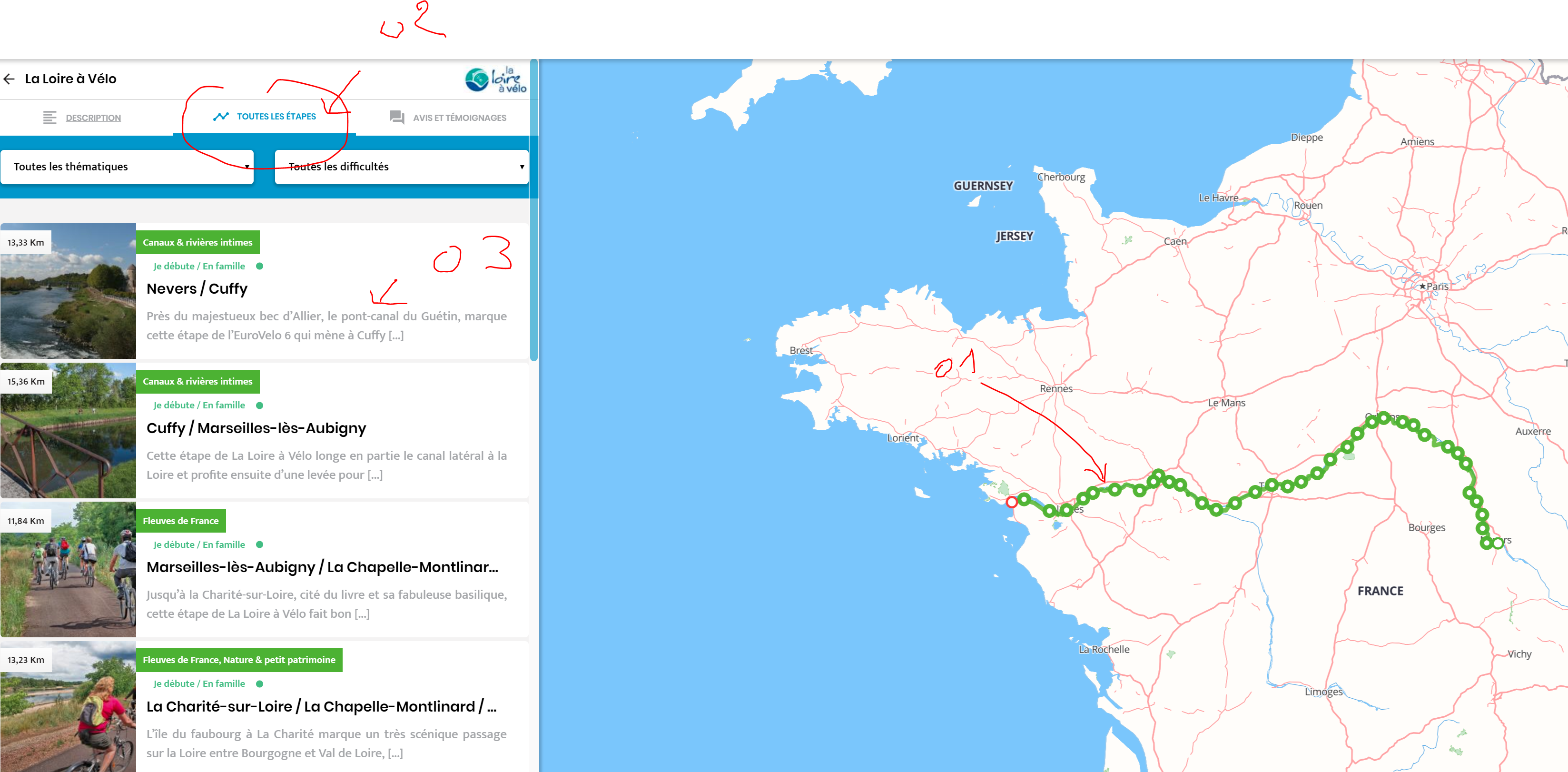
Task: Click the Limoges label on the map
Action: click(x=1323, y=692)
